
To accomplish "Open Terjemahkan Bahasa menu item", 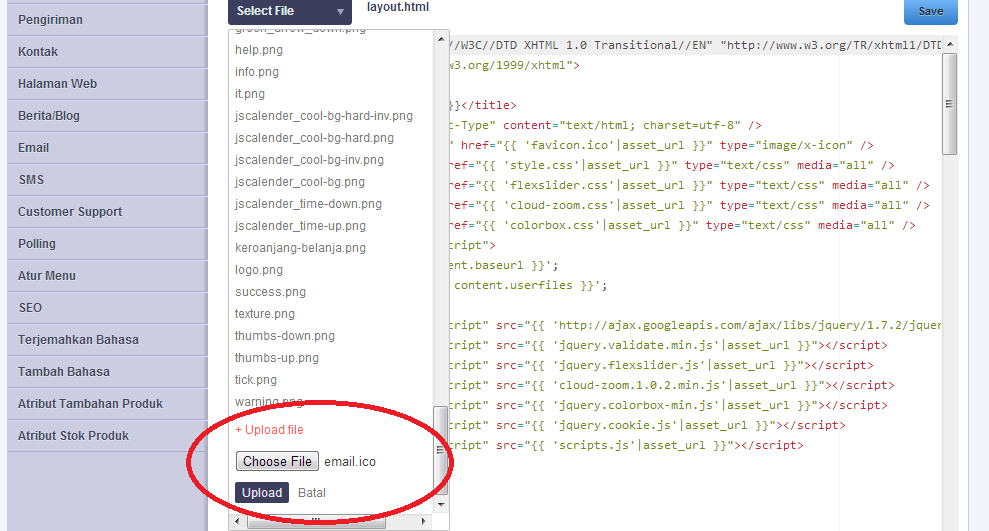I will pyautogui.click(x=78, y=340).
